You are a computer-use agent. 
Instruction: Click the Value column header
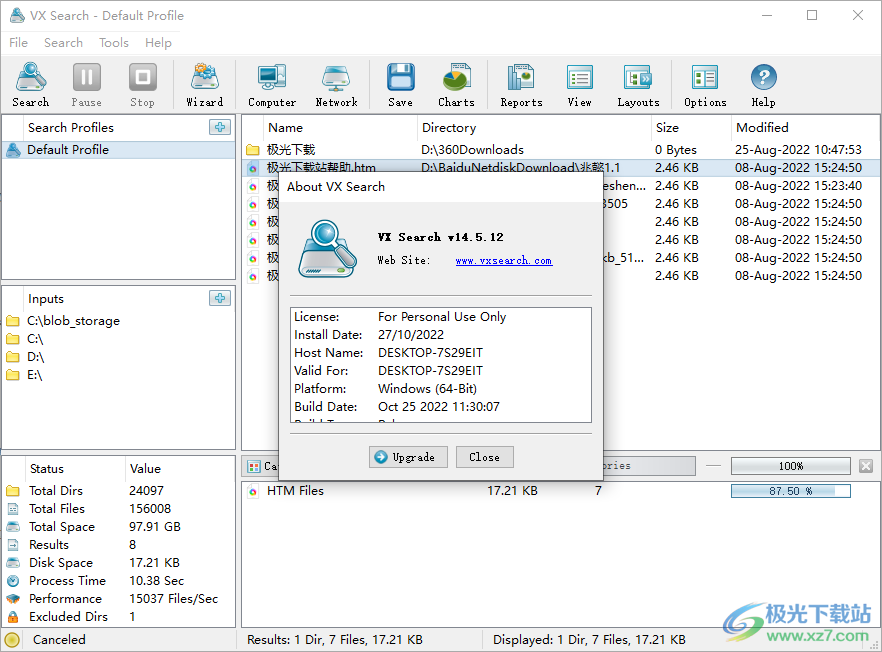pos(179,469)
